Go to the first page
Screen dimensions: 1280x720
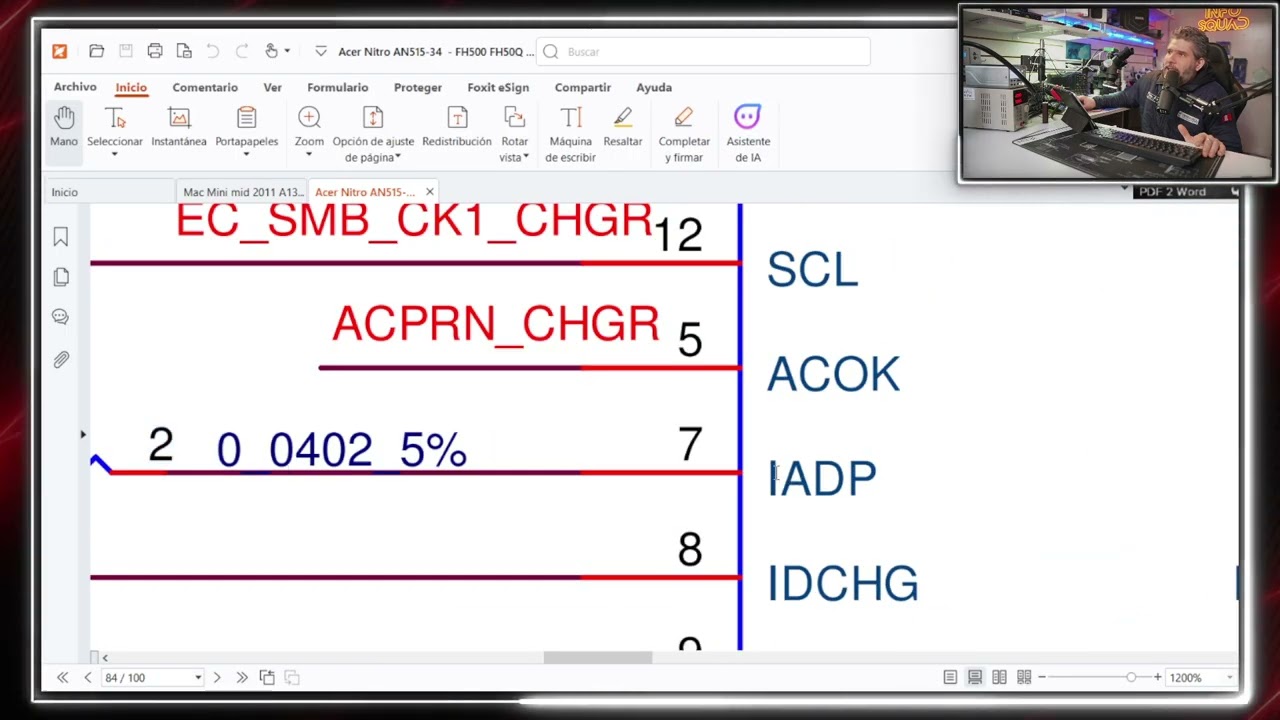coord(63,678)
